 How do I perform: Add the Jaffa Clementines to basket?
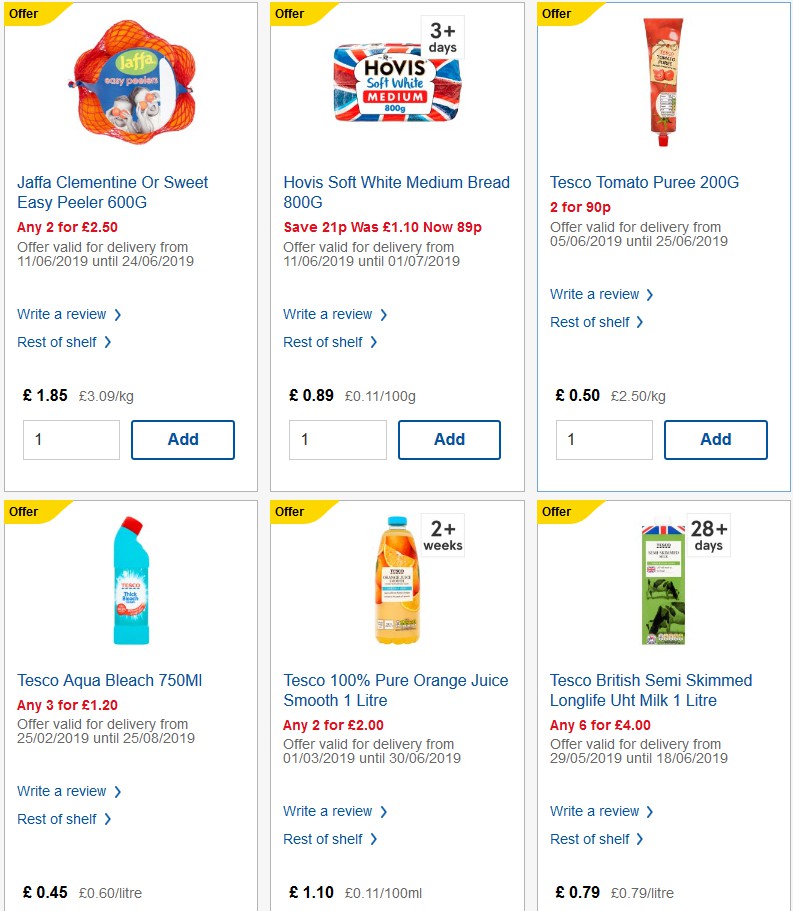coord(183,439)
